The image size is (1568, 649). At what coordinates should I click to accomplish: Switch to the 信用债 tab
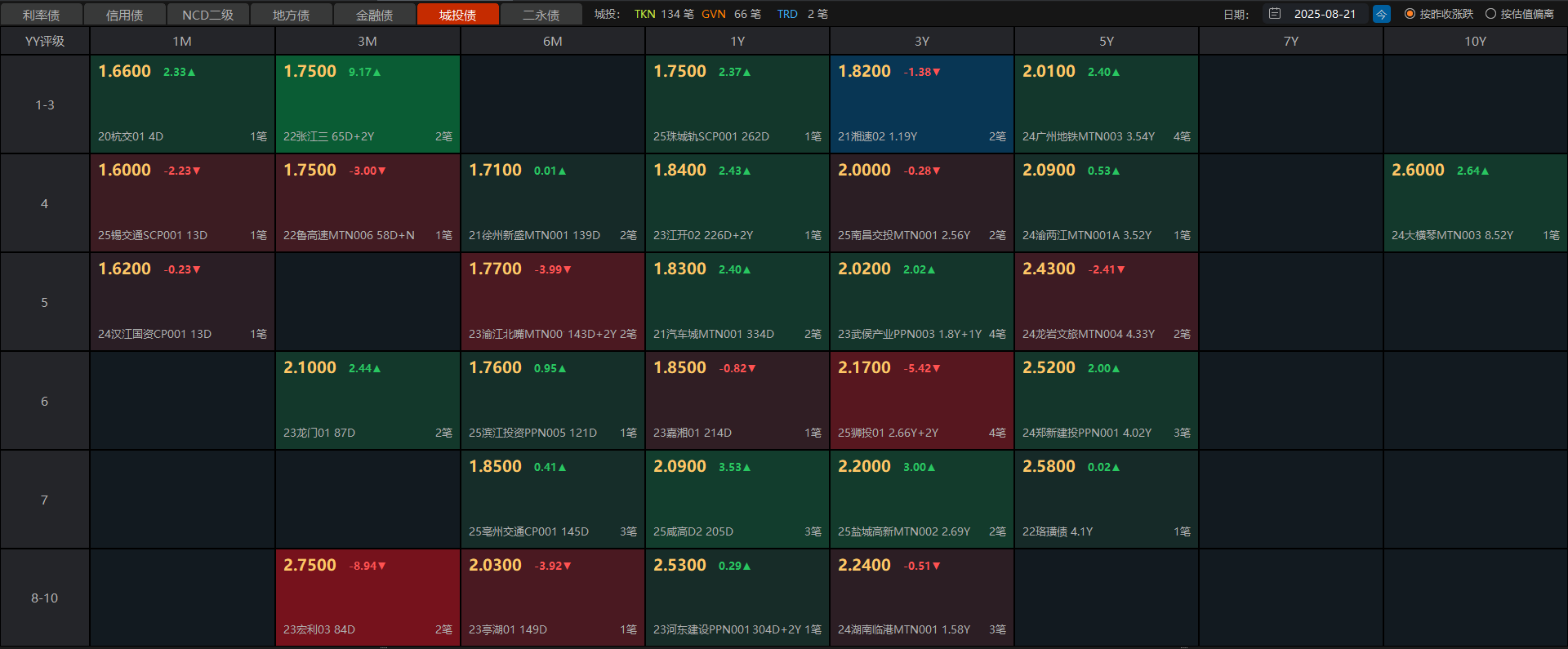click(125, 15)
